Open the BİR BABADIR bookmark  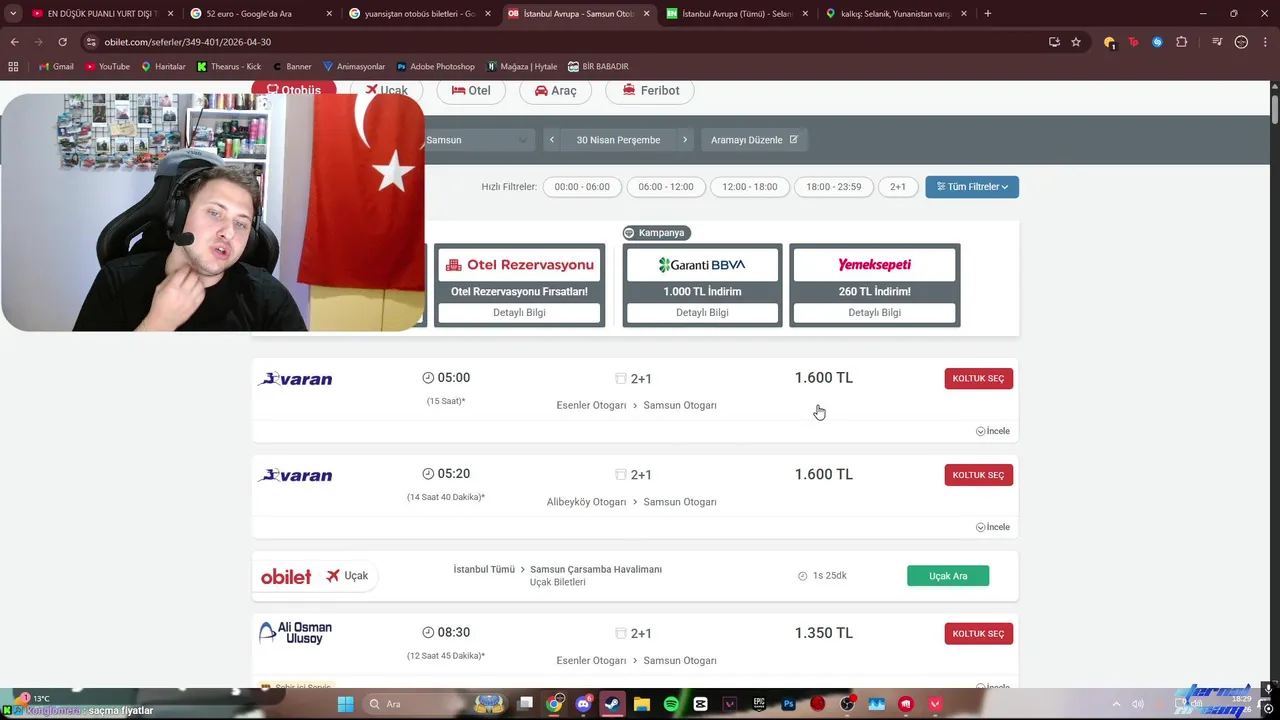[x=598, y=67]
